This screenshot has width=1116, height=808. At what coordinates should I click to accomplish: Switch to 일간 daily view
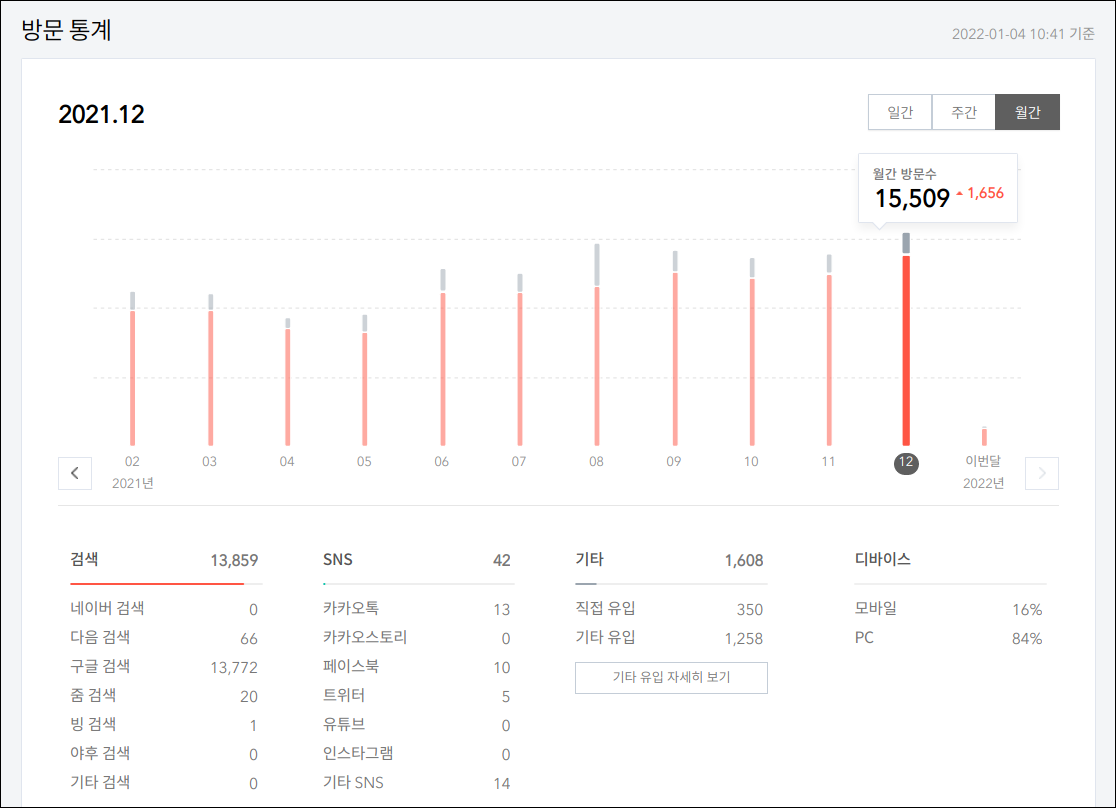pyautogui.click(x=900, y=112)
